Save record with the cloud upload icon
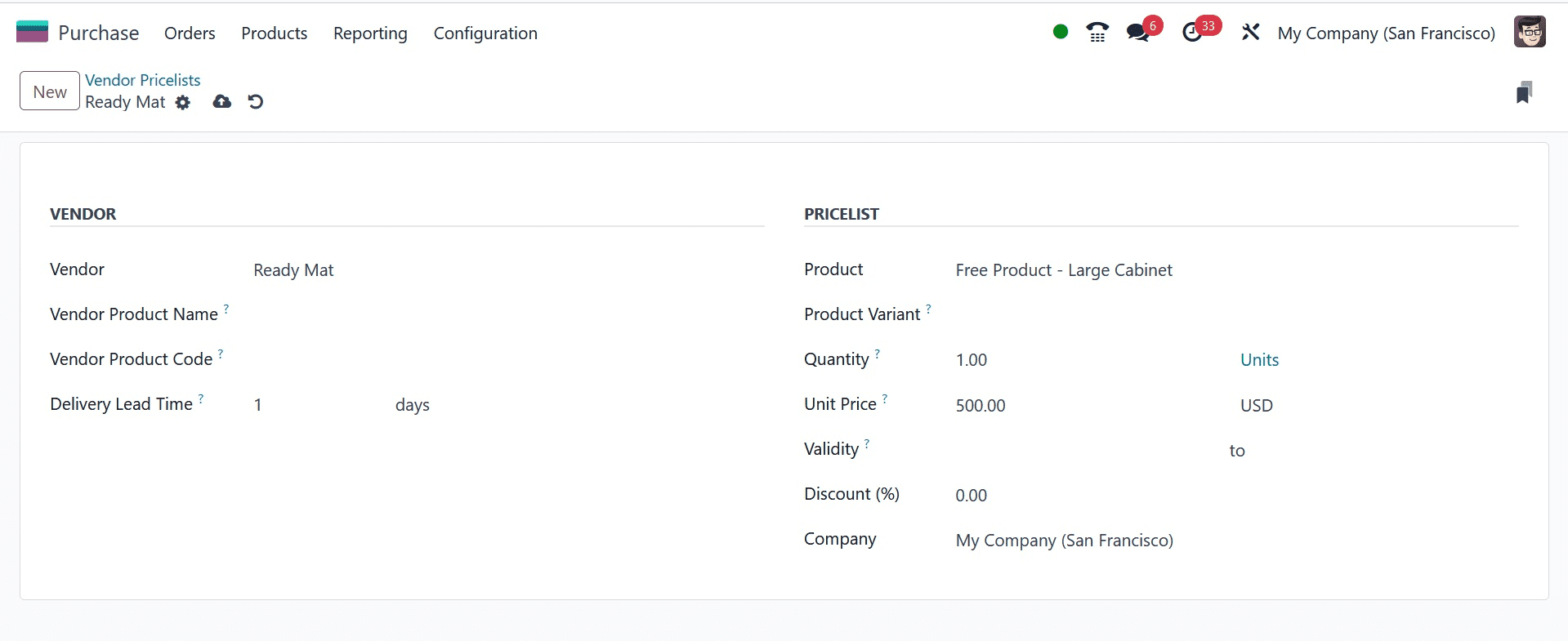 221,102
